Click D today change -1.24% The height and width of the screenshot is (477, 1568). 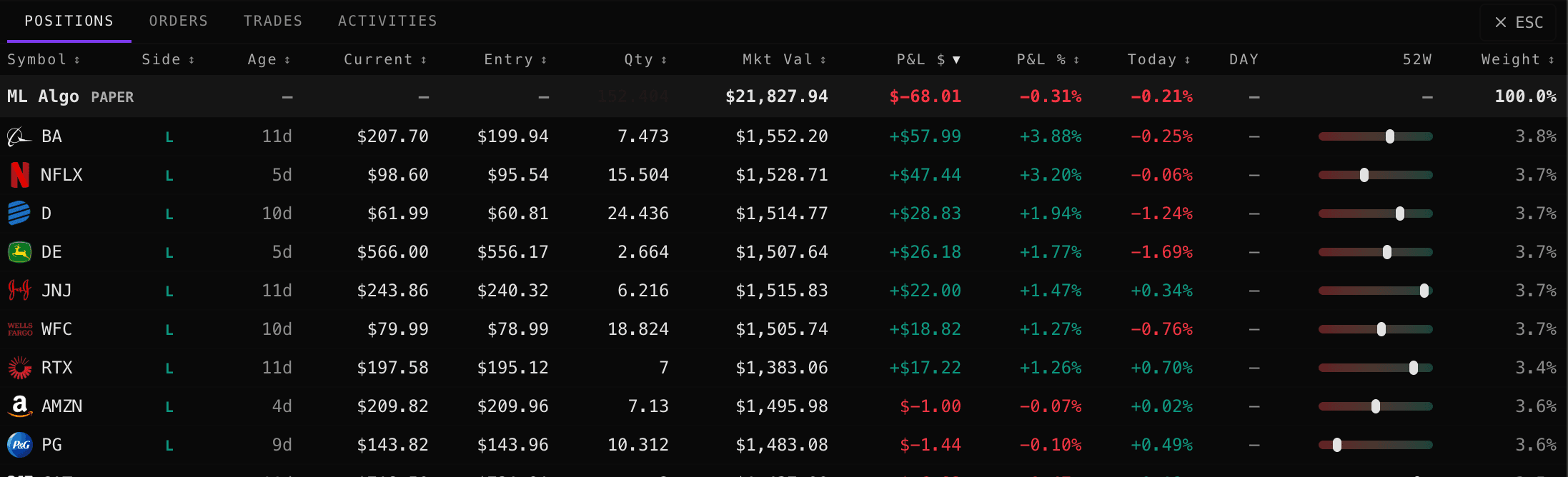tap(1162, 214)
